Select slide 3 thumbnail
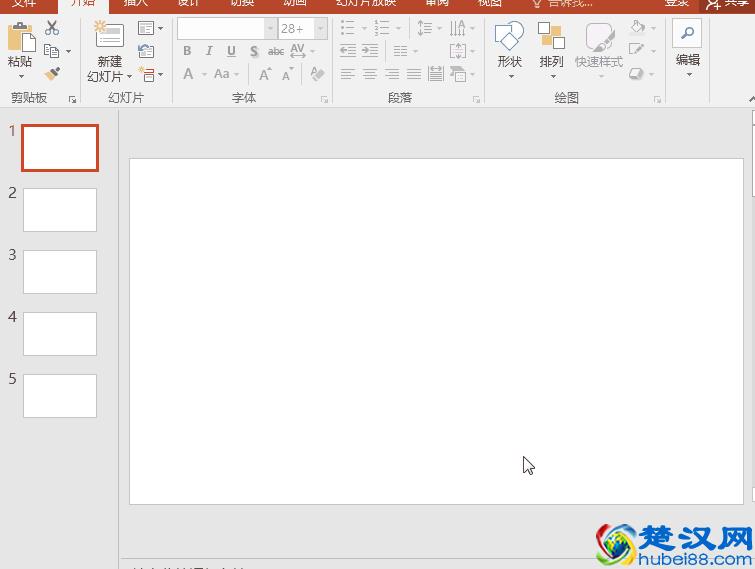Image resolution: width=755 pixels, height=569 pixels. coord(60,272)
